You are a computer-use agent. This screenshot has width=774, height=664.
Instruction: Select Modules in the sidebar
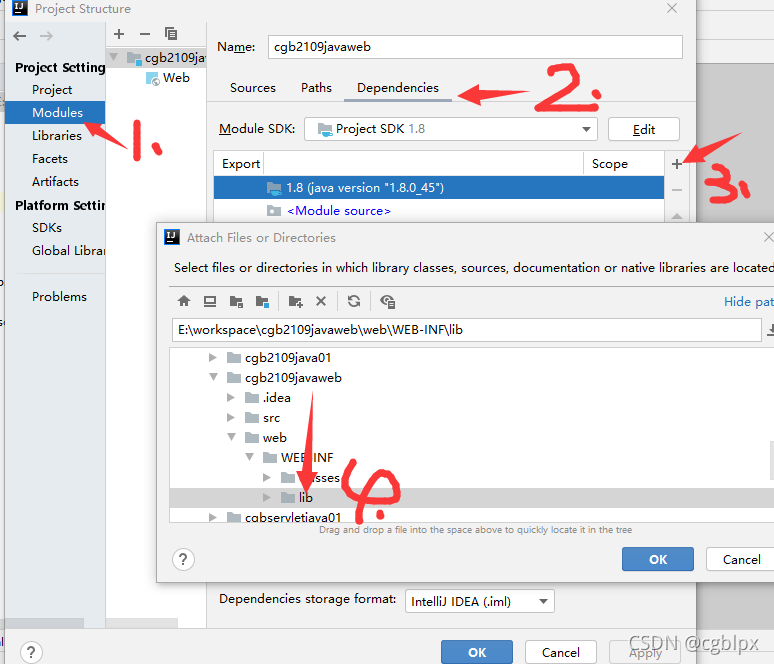pyautogui.click(x=57, y=113)
